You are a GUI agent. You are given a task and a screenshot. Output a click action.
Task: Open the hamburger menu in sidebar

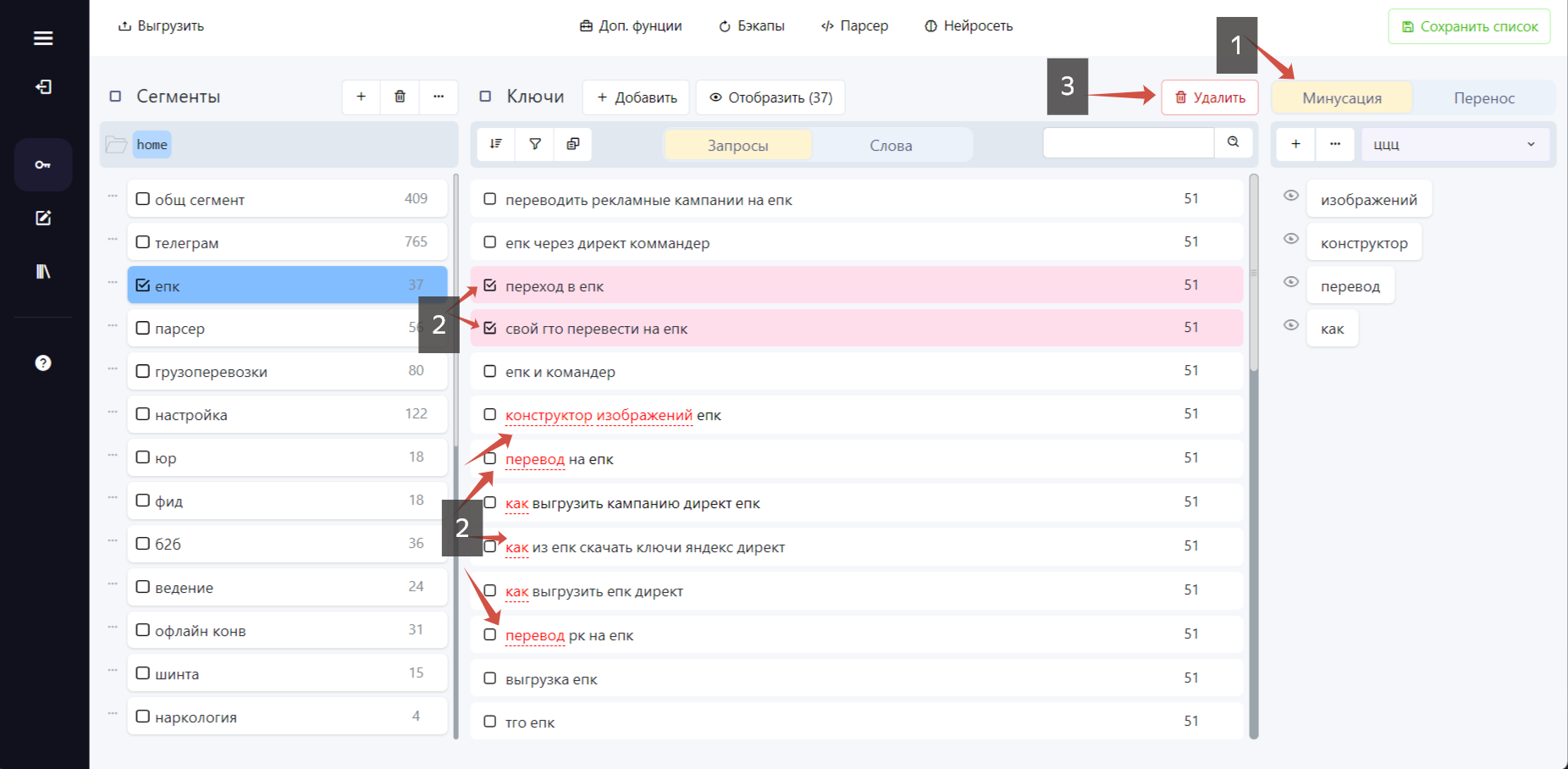(x=43, y=38)
